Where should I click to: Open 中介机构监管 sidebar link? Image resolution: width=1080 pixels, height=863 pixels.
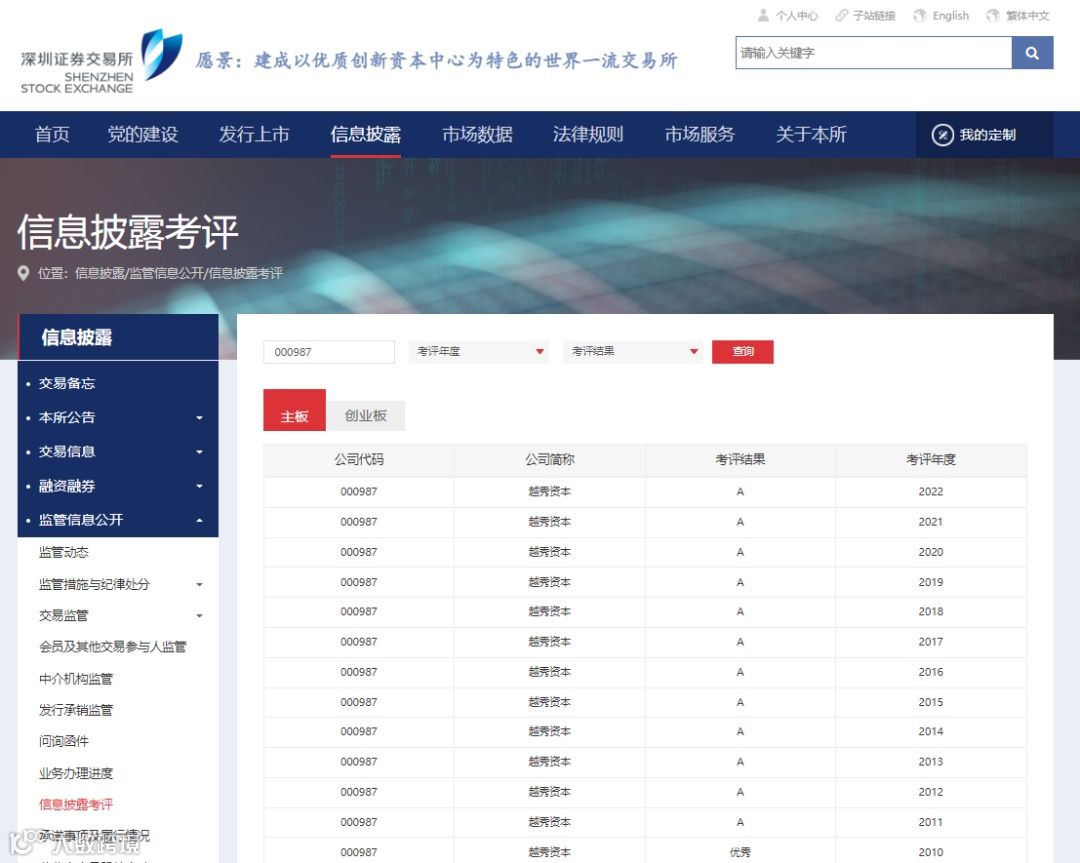point(76,679)
